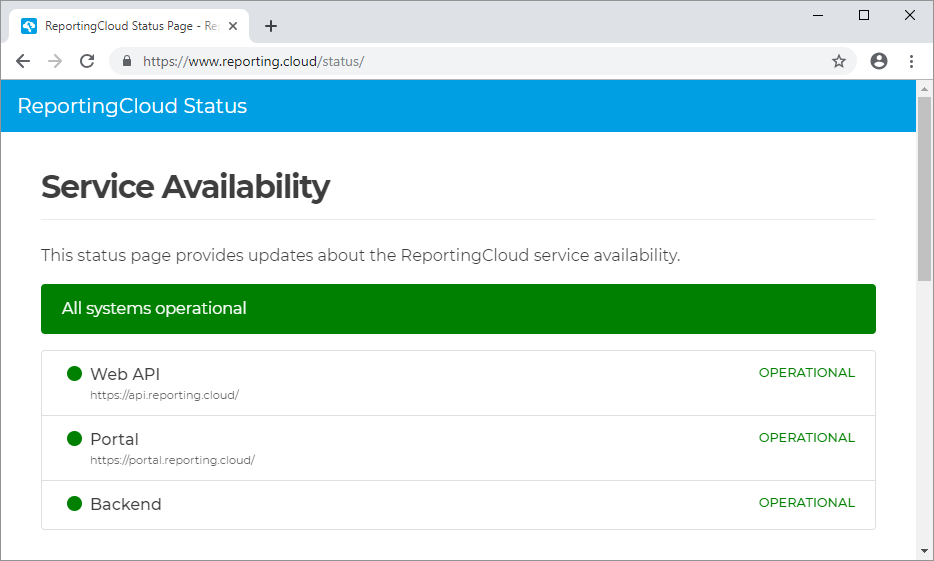Go back with the browser back arrow
This screenshot has width=934, height=561.
(23, 61)
